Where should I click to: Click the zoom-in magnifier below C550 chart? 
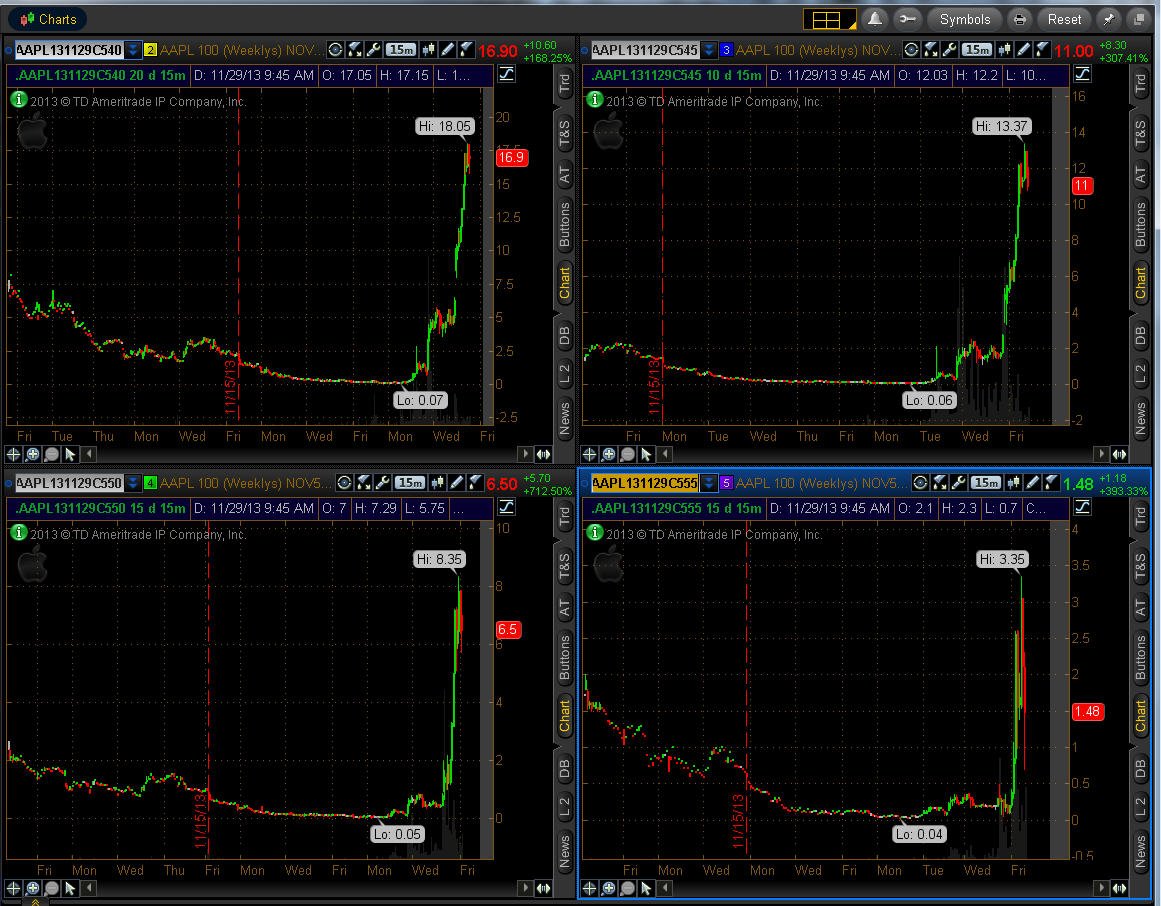coord(33,887)
